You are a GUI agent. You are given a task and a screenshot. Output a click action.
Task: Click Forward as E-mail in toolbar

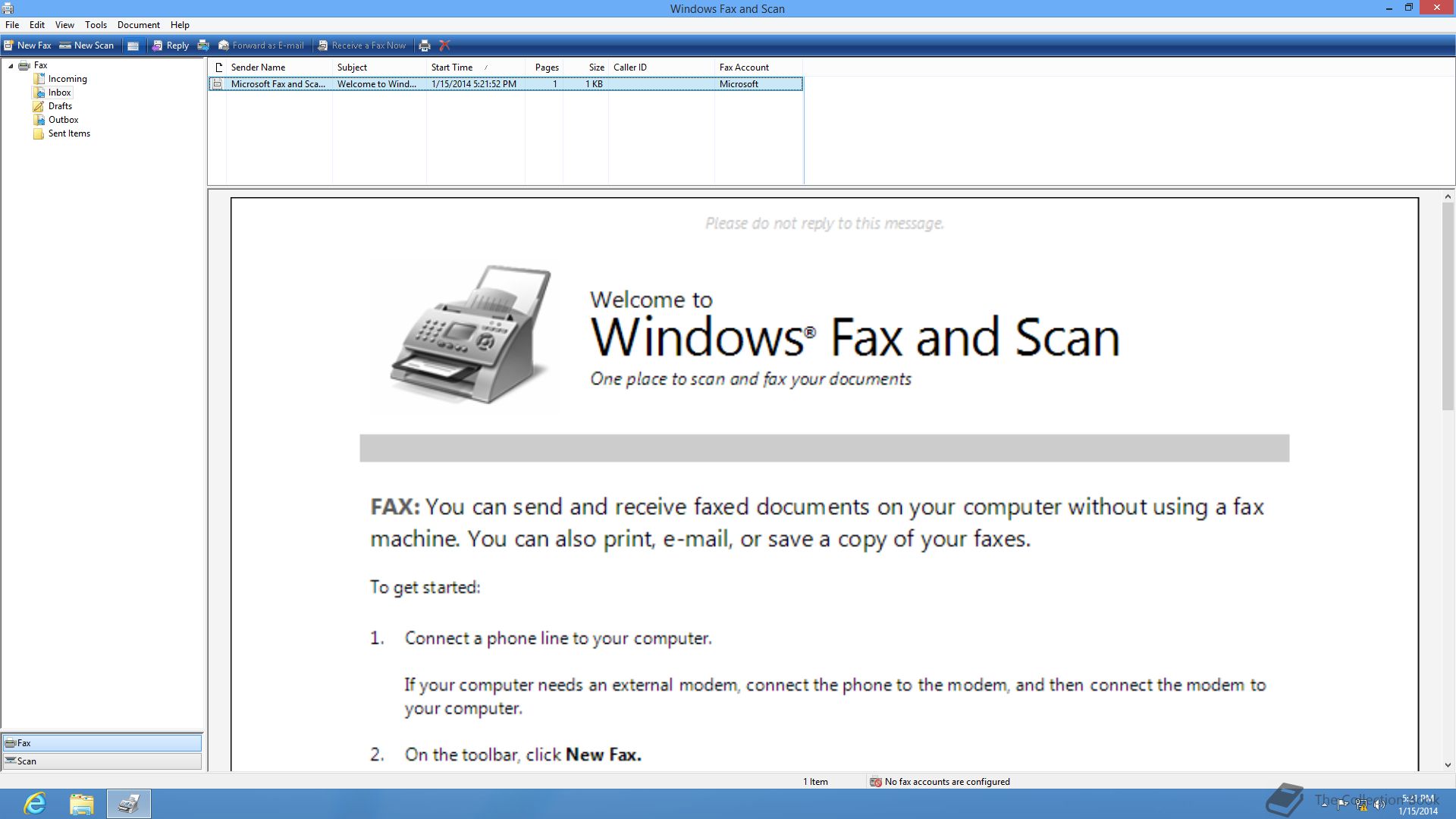pos(261,45)
